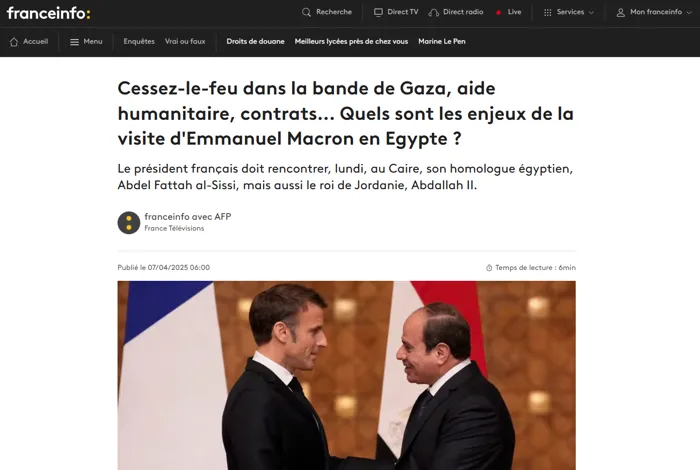Click the franceinfo logo
The width and height of the screenshot is (700, 470).
49,13
